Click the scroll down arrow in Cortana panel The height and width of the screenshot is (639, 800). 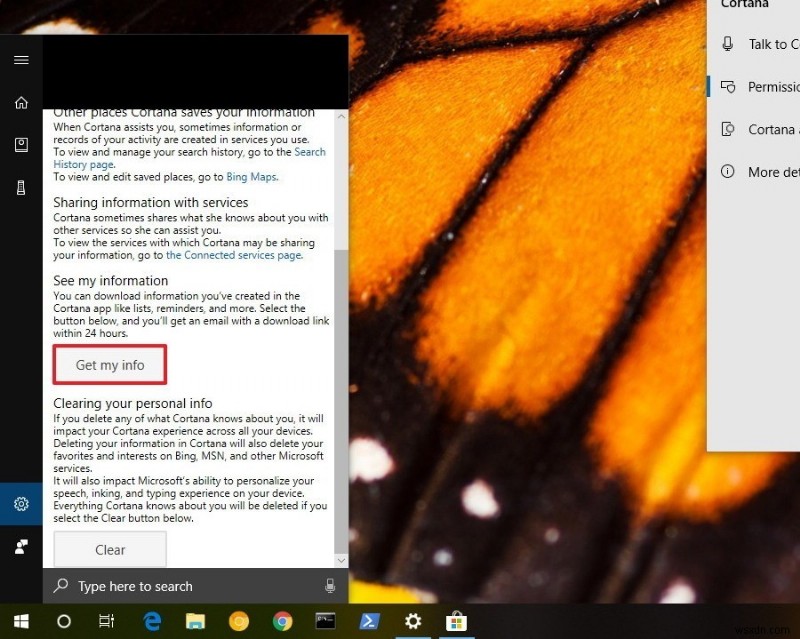tap(341, 560)
